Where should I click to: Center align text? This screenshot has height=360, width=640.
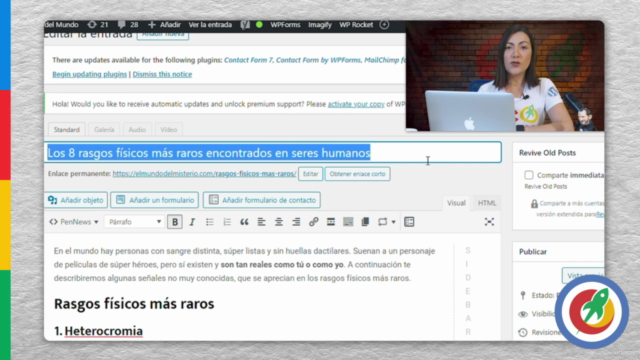click(279, 222)
